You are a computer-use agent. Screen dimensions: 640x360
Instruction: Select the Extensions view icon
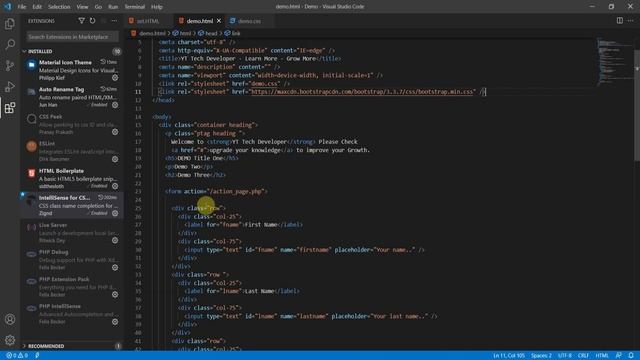click(10, 108)
